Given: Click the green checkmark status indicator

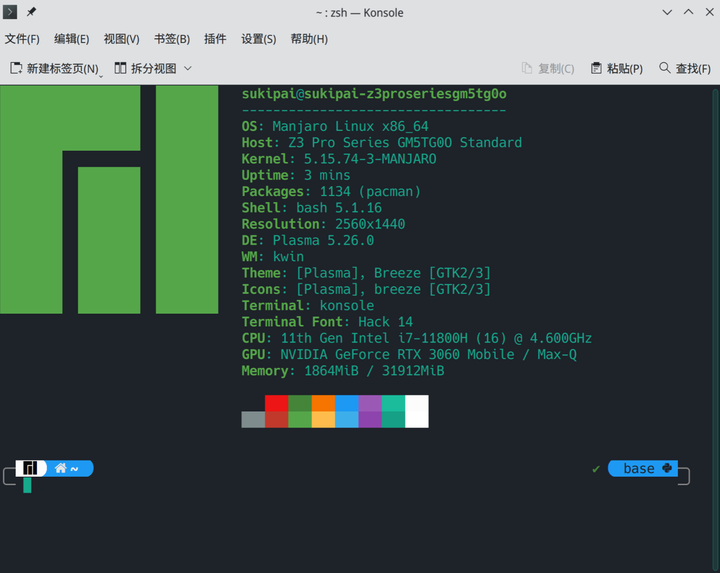Looking at the screenshot, I should 596,469.
